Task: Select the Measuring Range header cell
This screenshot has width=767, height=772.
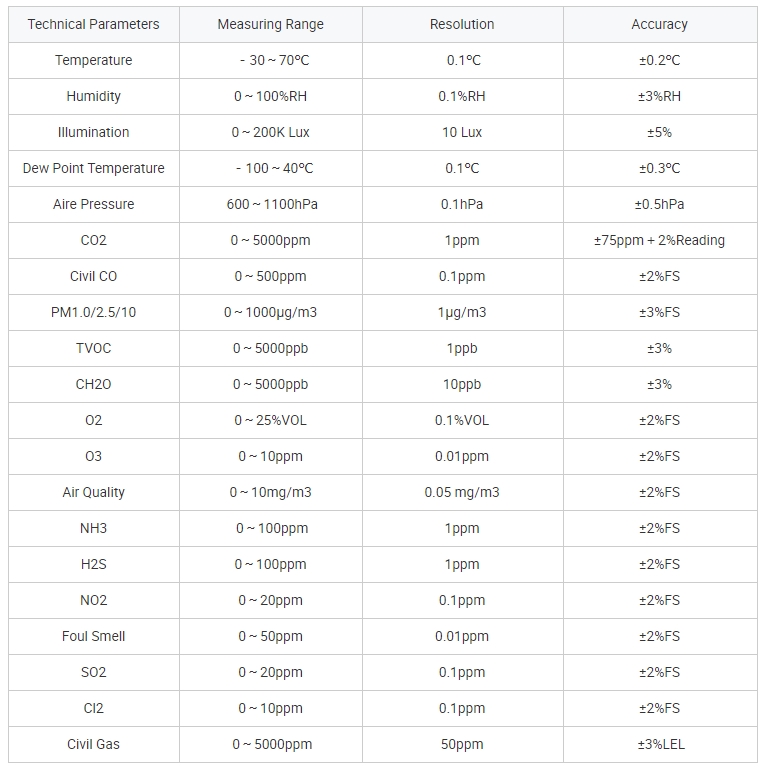Action: pyautogui.click(x=270, y=24)
